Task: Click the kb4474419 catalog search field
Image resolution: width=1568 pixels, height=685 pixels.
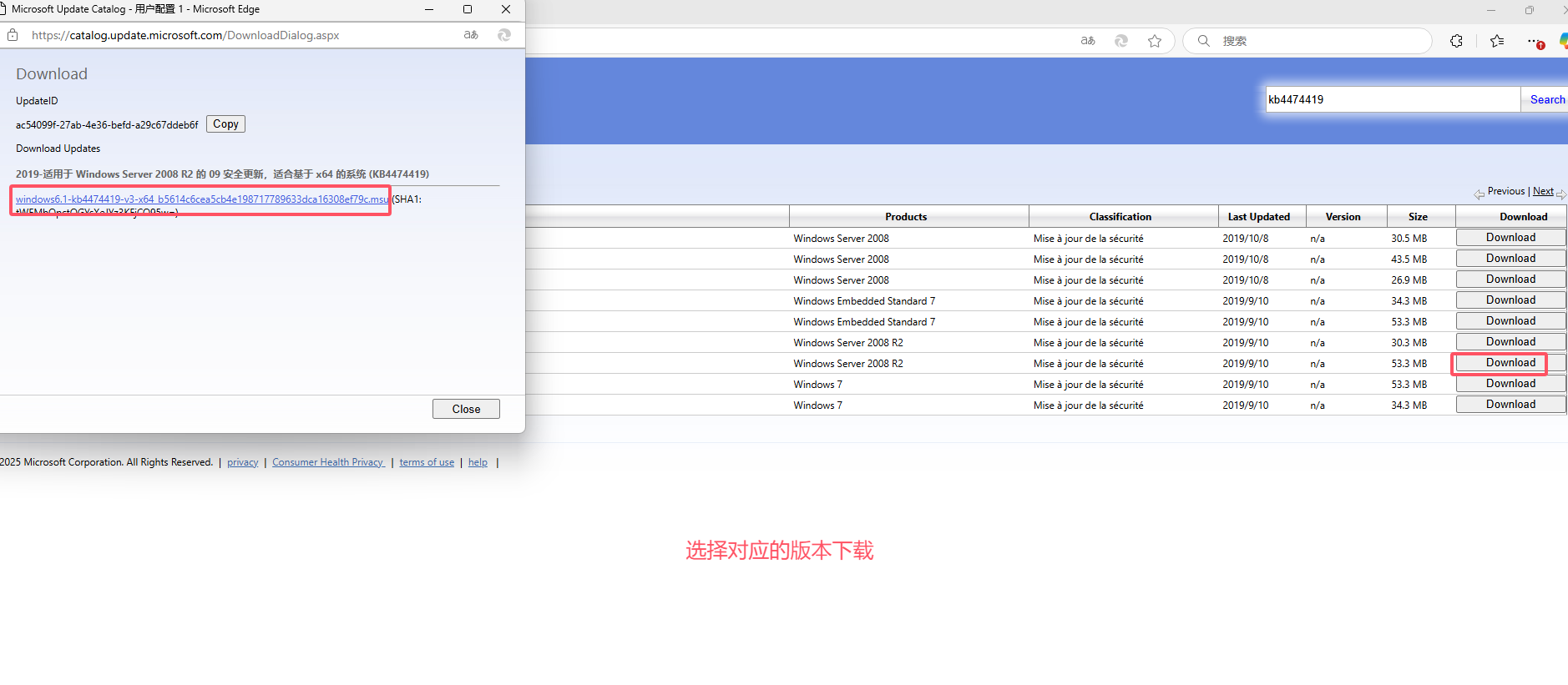Action: pos(1393,99)
